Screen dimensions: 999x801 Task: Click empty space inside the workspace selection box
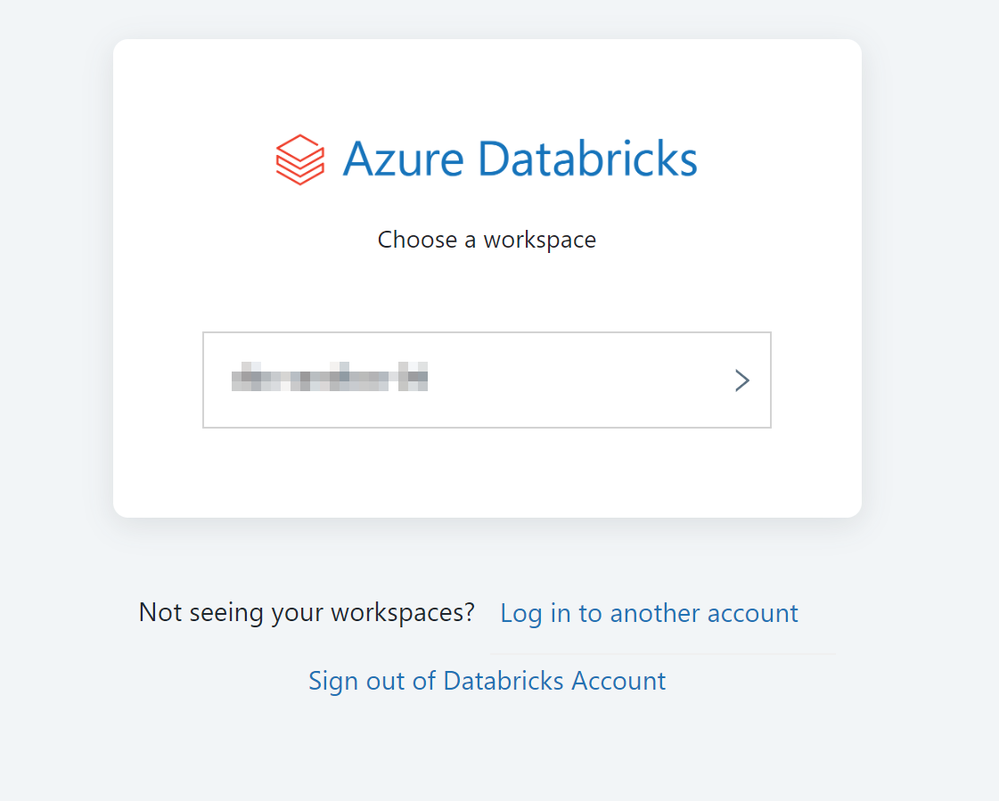(x=580, y=380)
